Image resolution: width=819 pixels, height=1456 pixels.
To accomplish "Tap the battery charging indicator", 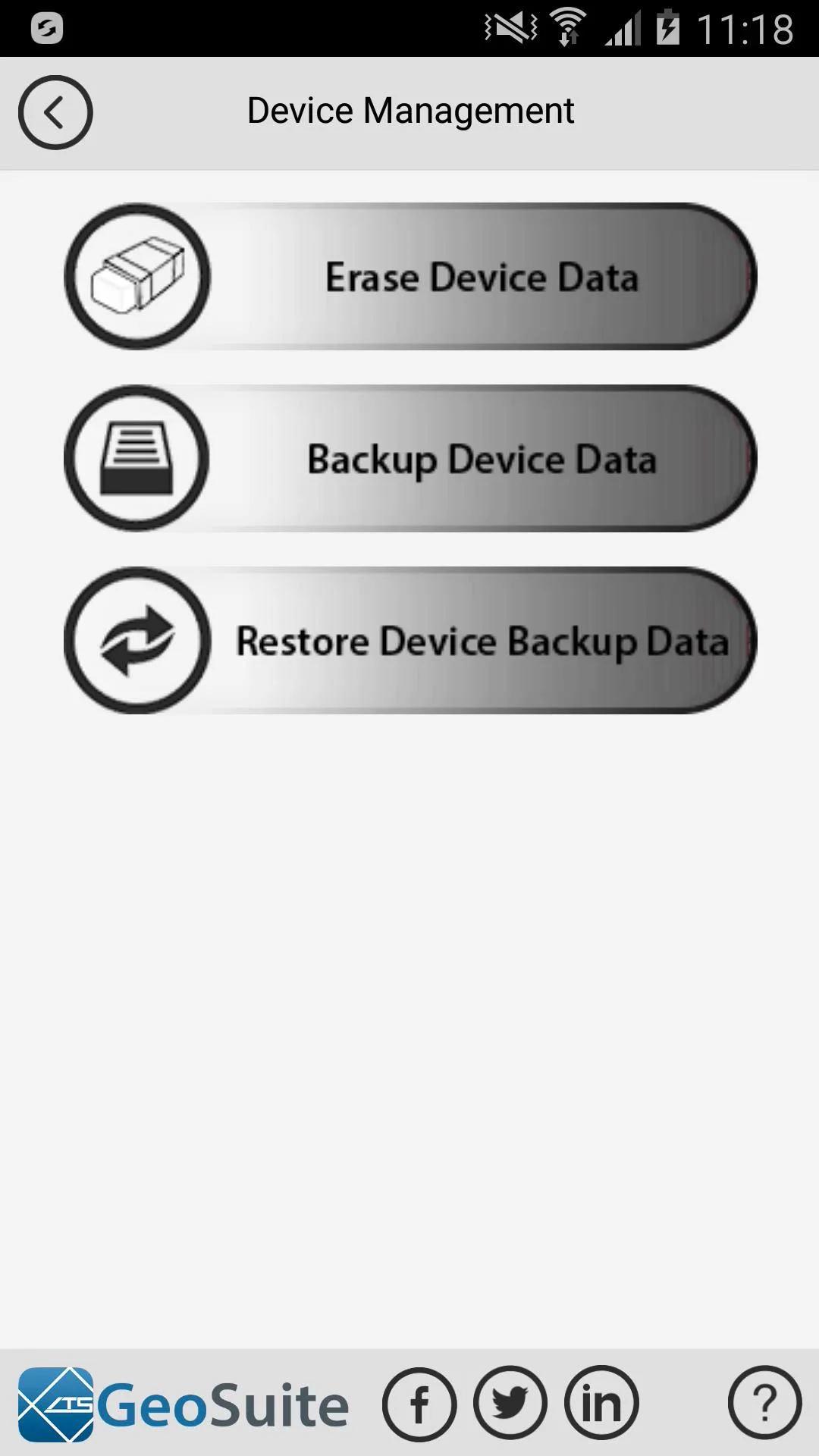I will click(x=668, y=27).
